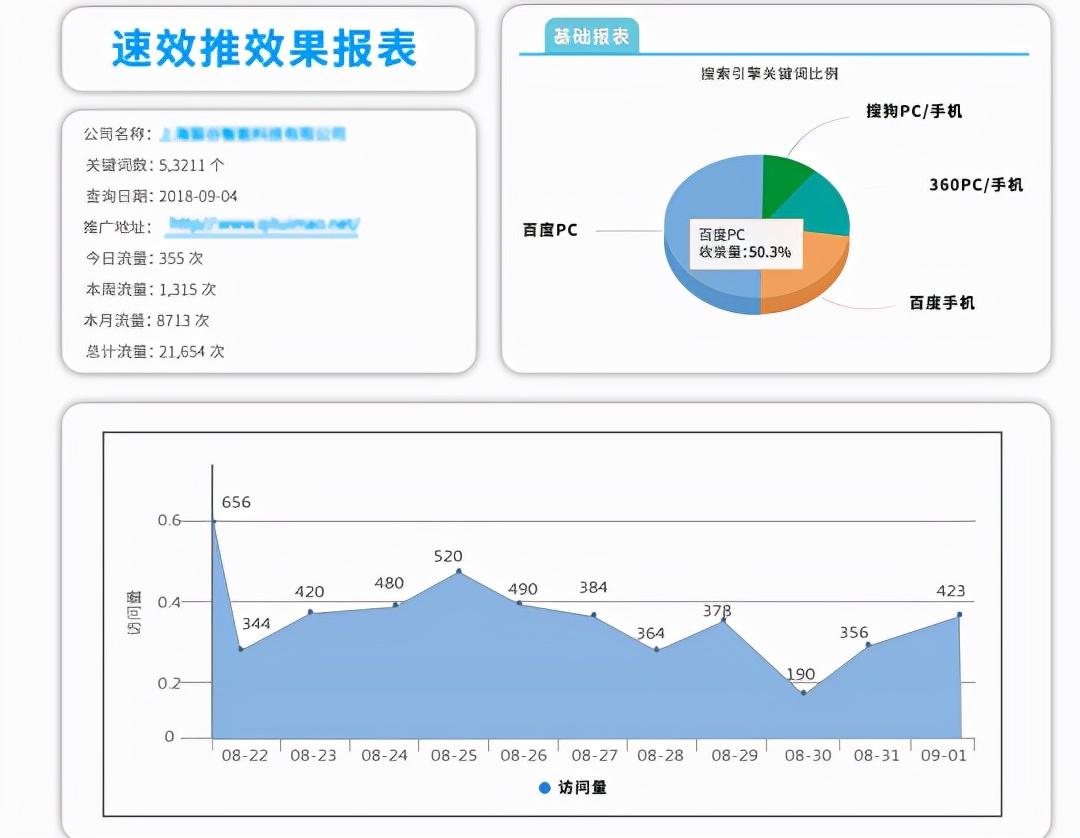Click the 384 data point on 08-27
The image size is (1080, 838).
point(594,615)
